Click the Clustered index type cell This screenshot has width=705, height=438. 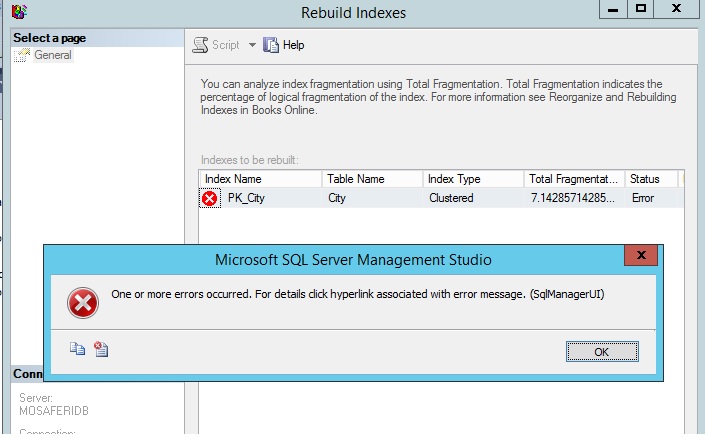tap(451, 198)
